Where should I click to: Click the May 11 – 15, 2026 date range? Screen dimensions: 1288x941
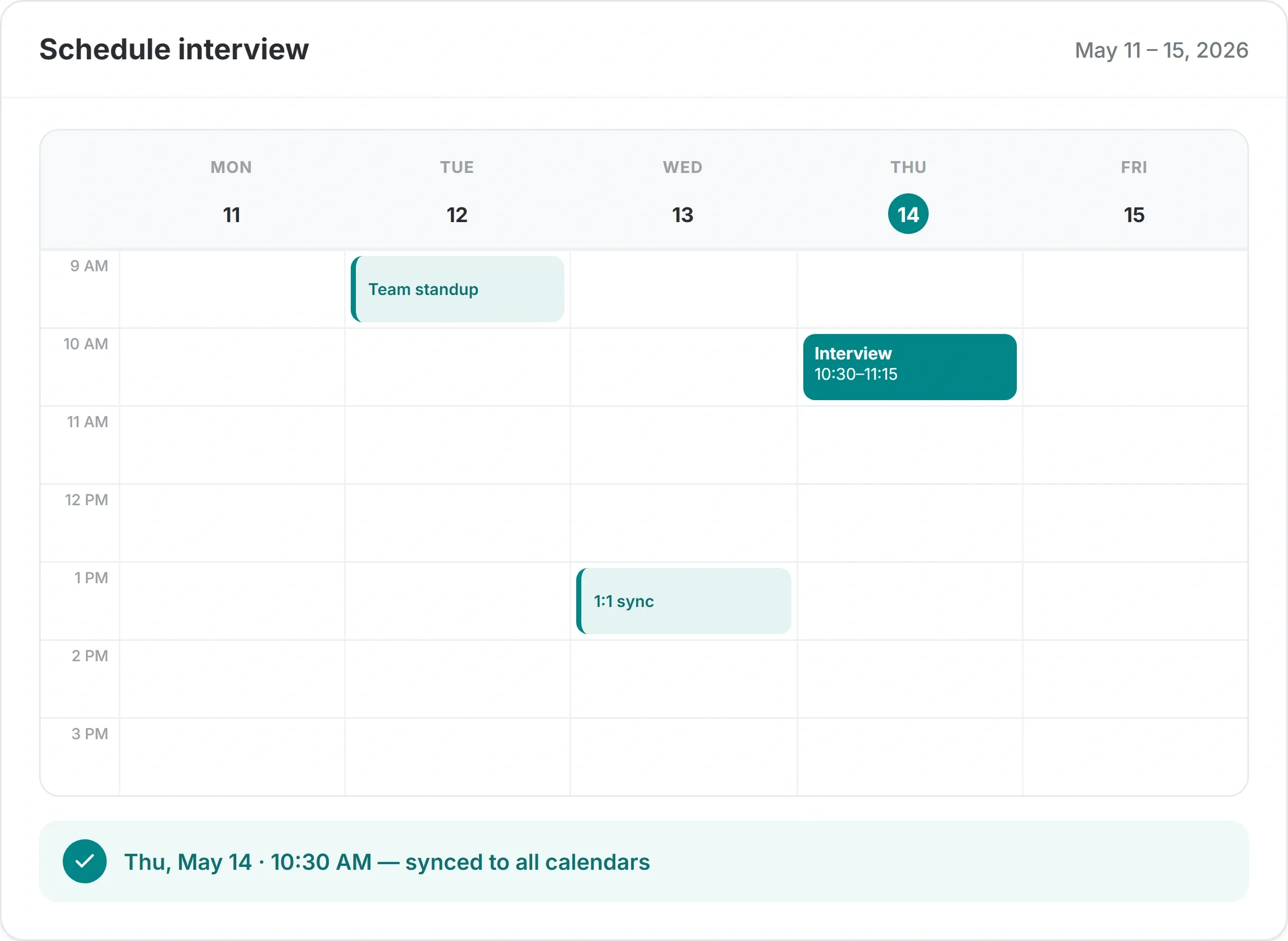coord(1161,50)
